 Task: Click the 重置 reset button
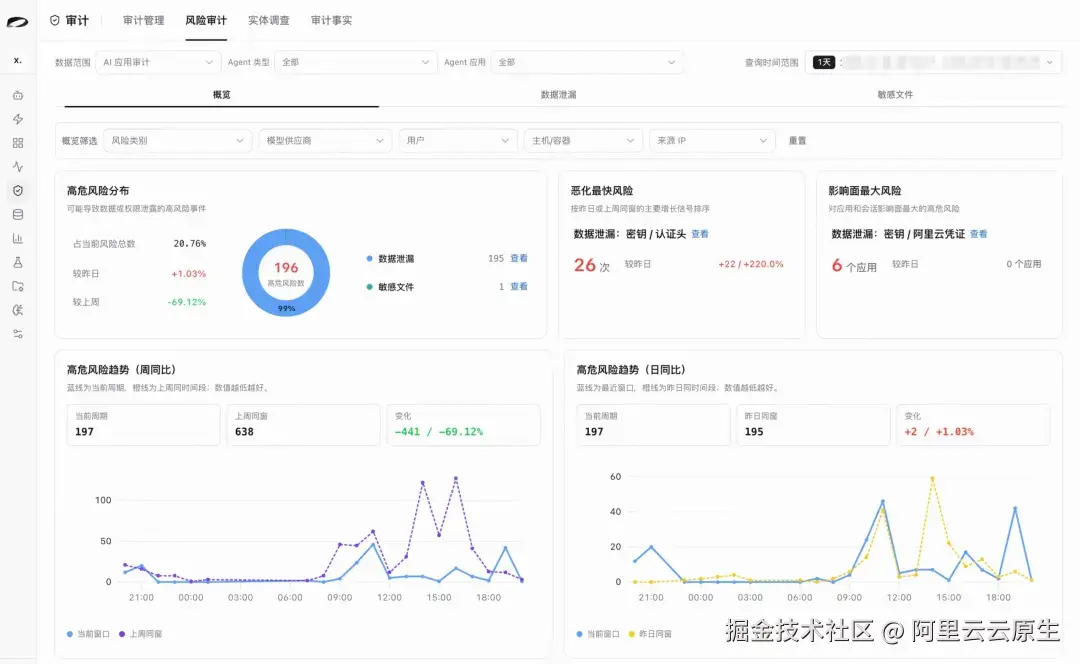point(798,141)
